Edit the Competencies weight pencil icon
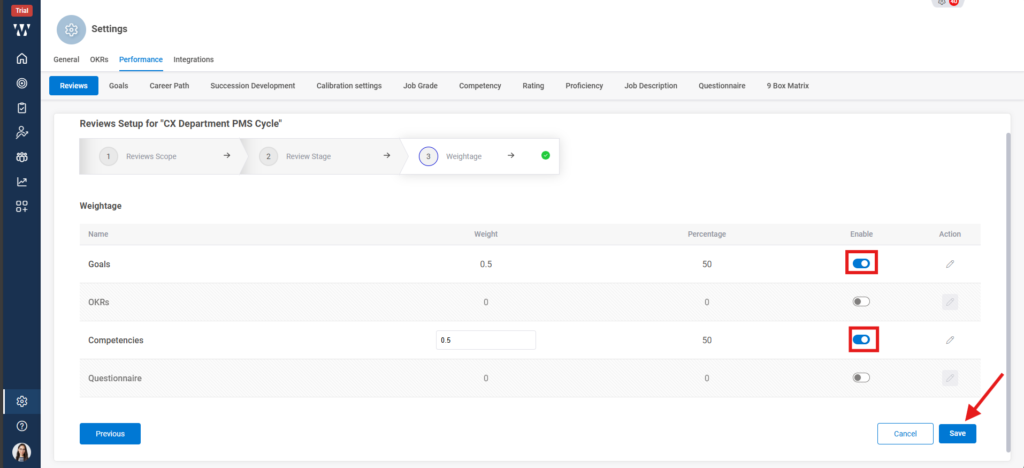 point(950,340)
